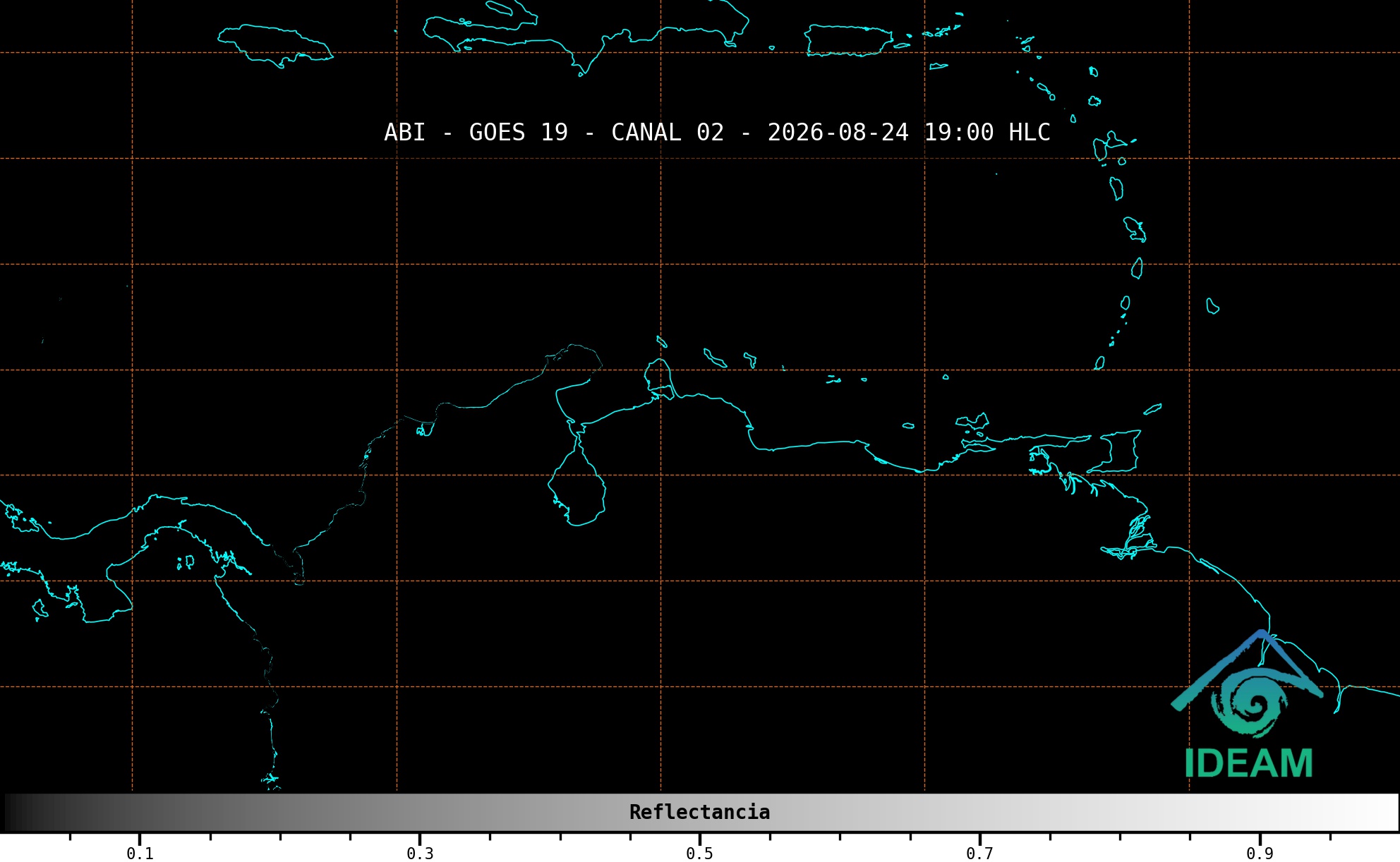The image size is (1400, 862).
Task: Click the 0.9 colorbar tick label
Action: (1260, 854)
